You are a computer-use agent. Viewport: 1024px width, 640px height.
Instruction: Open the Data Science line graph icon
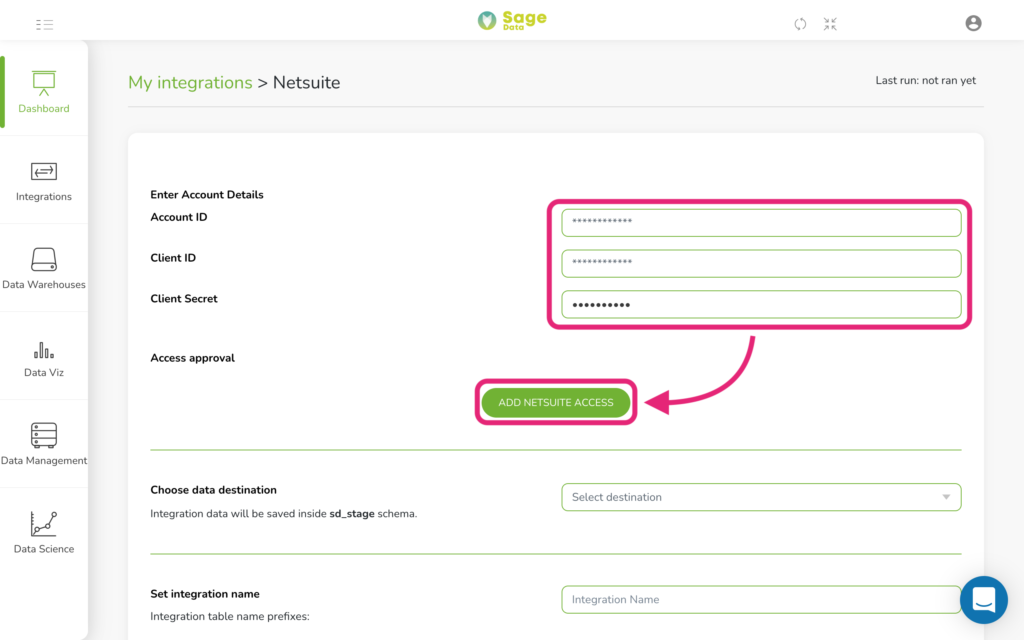[x=44, y=524]
